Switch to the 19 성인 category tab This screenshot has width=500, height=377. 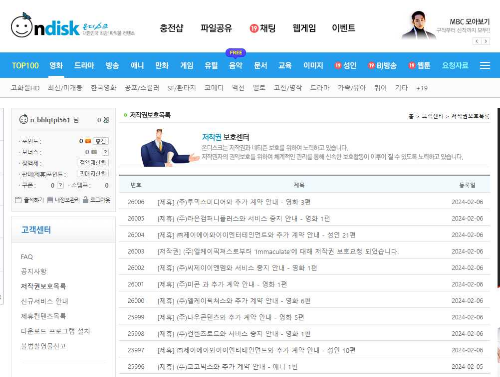[346, 65]
